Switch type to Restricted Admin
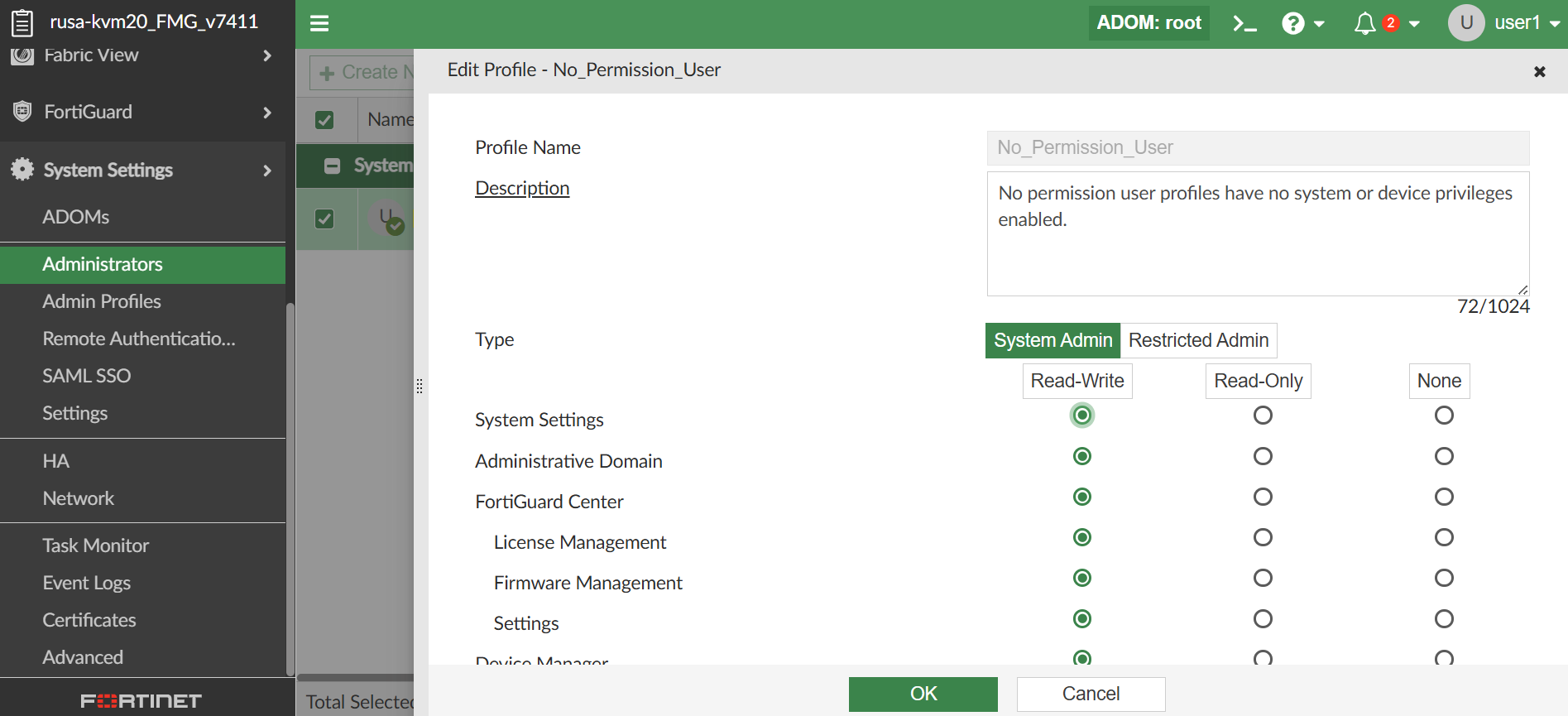 coord(1198,340)
